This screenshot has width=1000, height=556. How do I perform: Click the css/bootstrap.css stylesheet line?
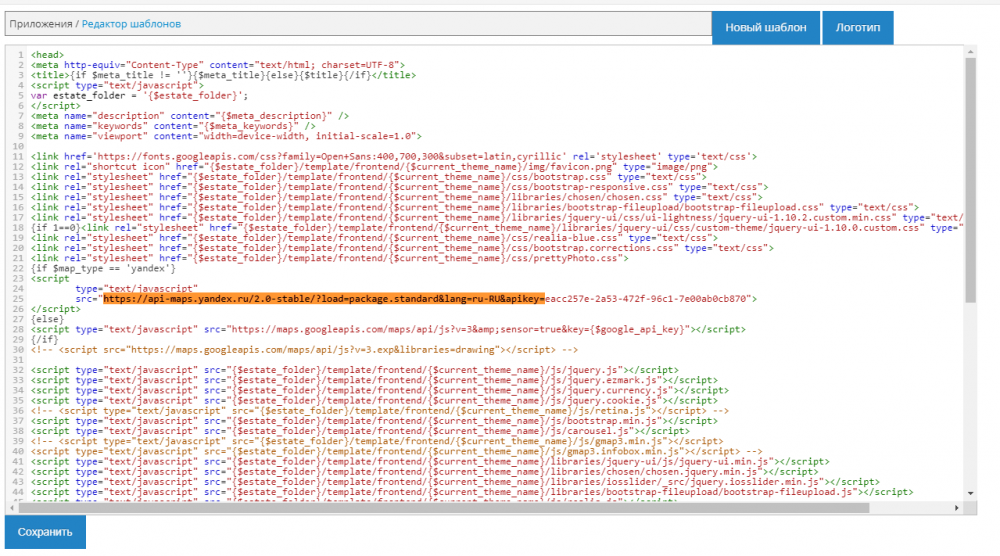coord(369,177)
